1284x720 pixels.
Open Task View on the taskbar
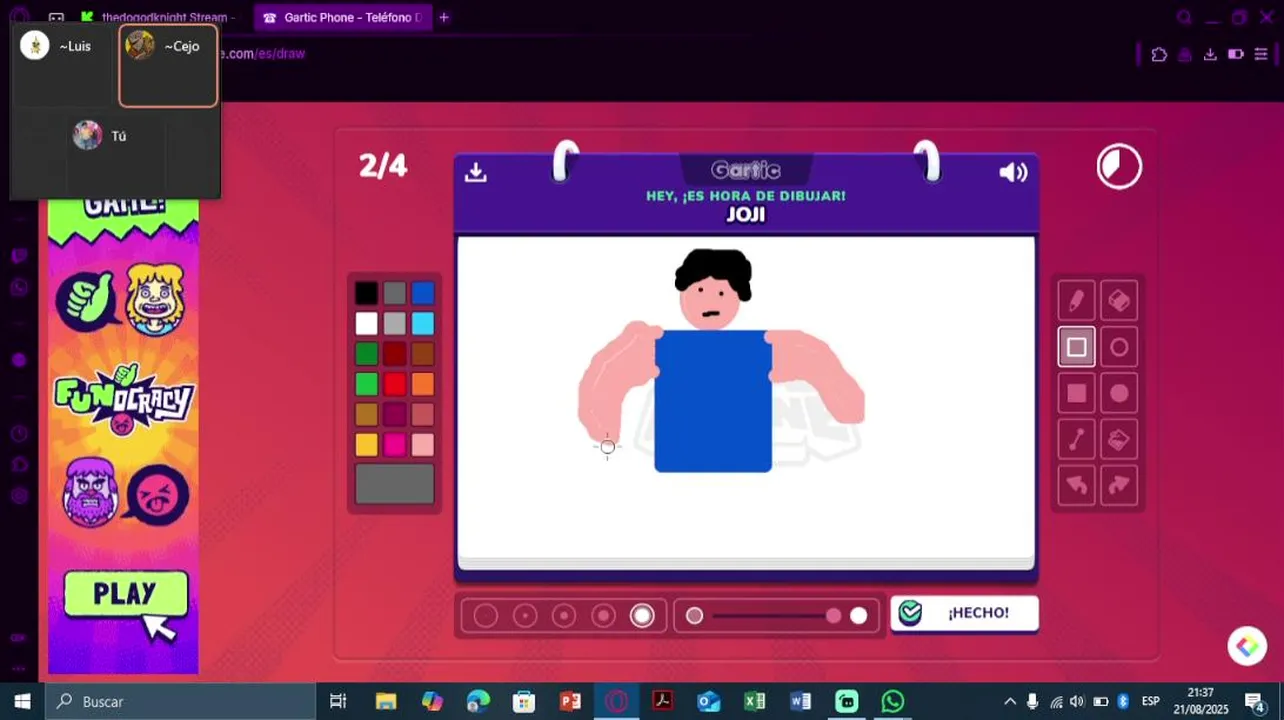(x=338, y=701)
